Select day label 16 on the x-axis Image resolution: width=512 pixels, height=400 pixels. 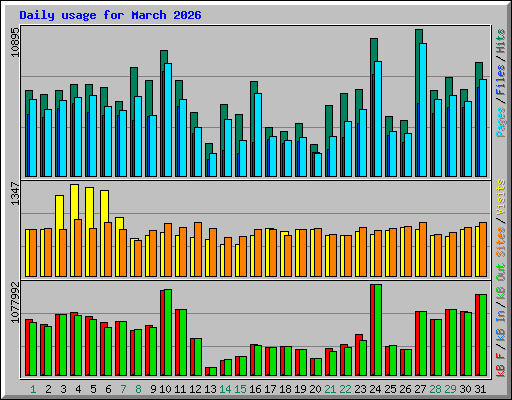click(255, 389)
